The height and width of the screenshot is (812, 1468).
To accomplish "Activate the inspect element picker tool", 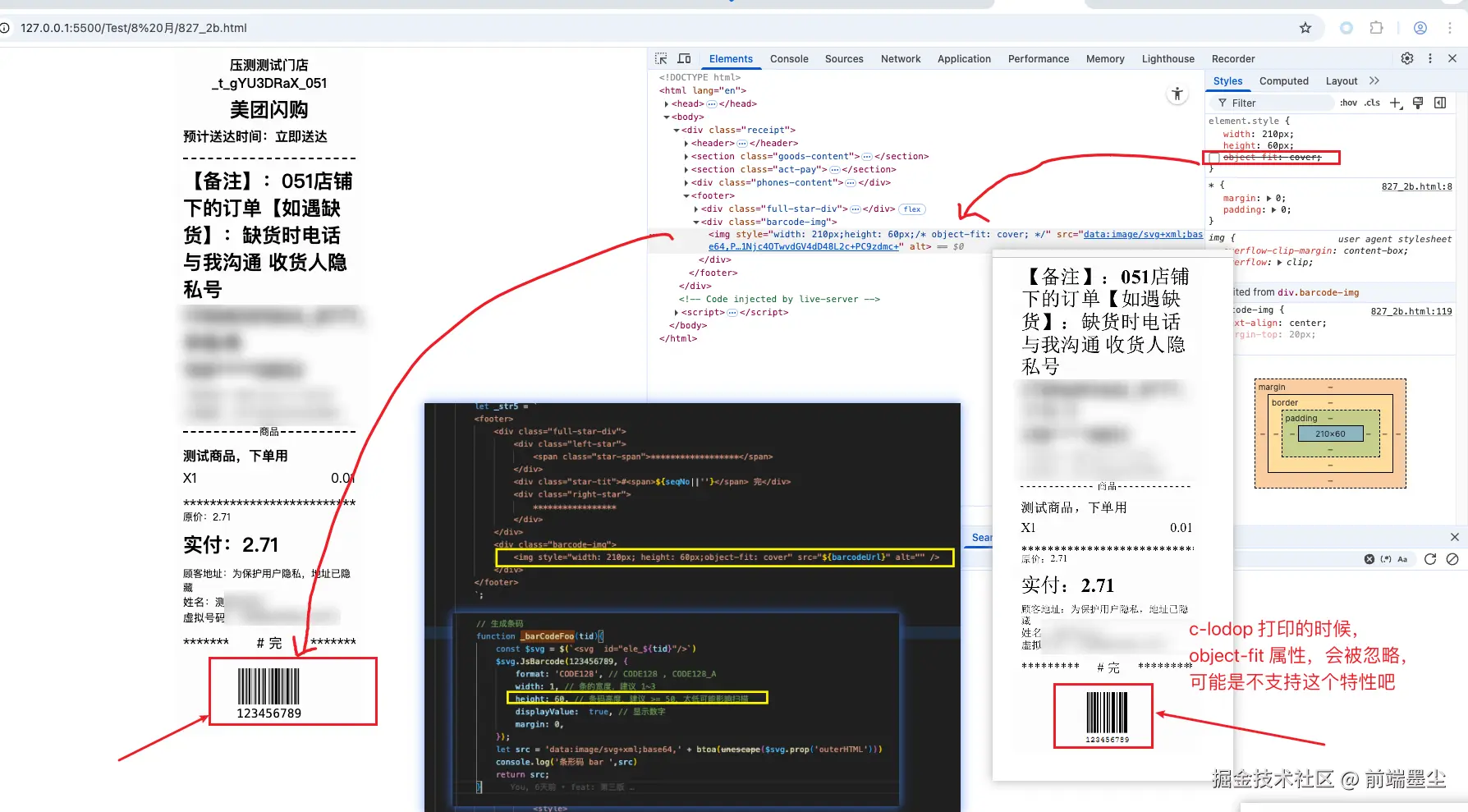I will 661,59.
